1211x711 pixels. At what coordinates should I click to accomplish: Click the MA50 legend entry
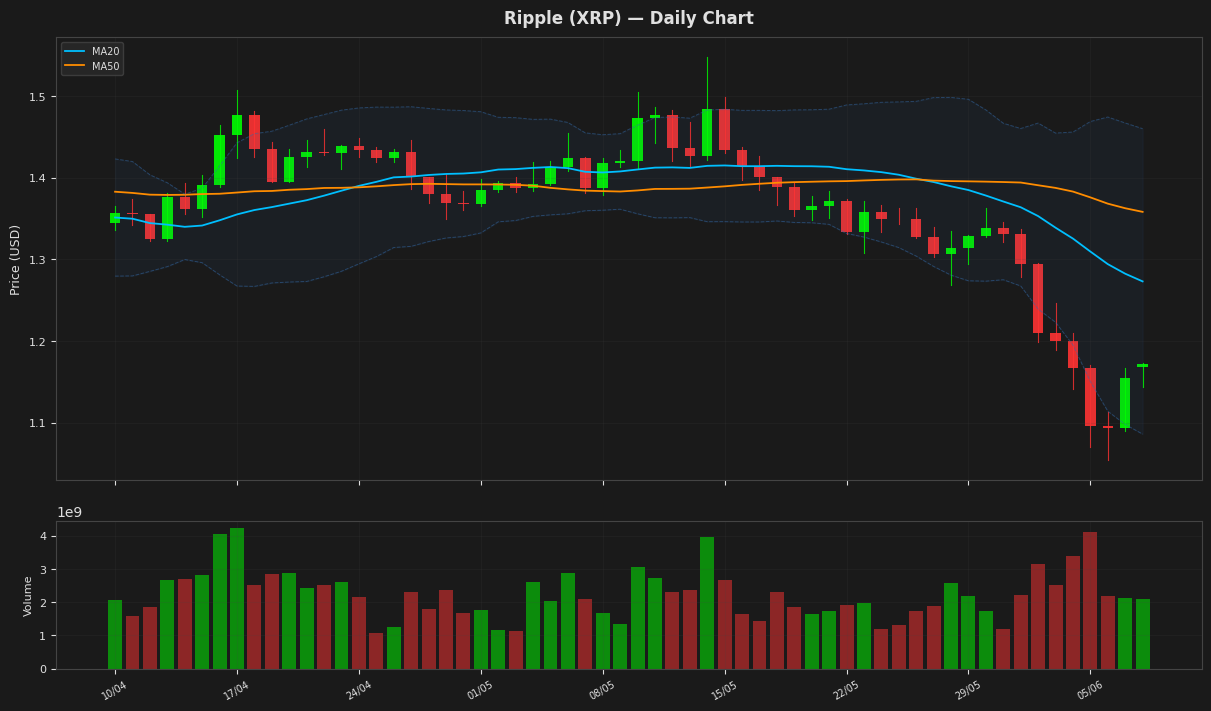tap(92, 67)
